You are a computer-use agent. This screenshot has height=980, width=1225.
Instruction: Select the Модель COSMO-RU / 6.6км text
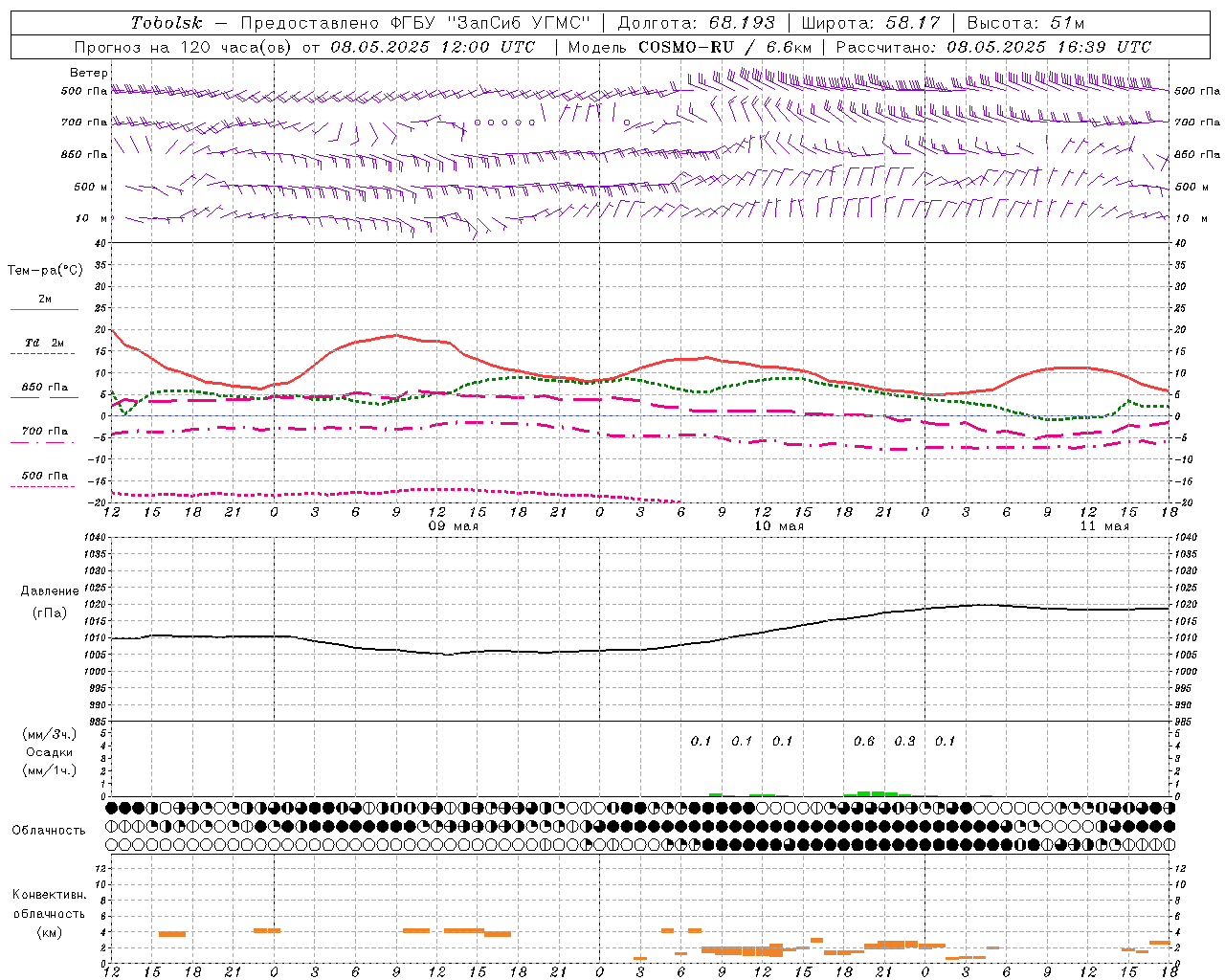(690, 47)
